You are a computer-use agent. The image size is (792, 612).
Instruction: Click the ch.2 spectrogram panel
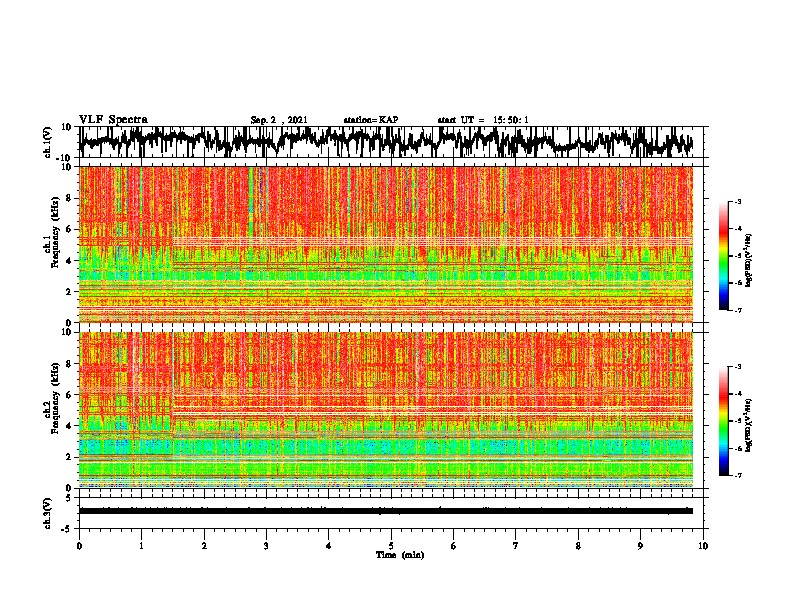point(386,410)
